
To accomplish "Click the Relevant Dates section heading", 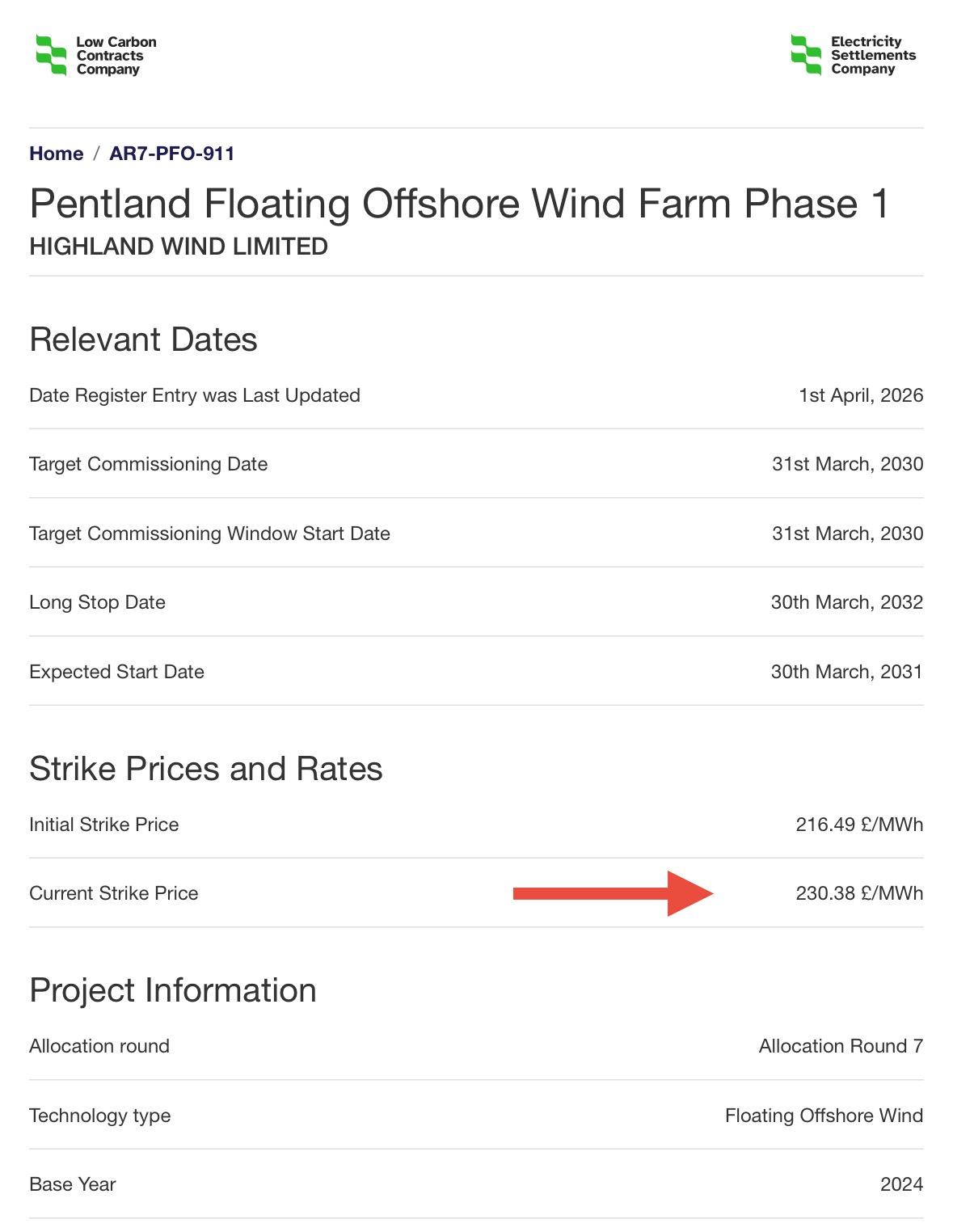I will pyautogui.click(x=143, y=340).
